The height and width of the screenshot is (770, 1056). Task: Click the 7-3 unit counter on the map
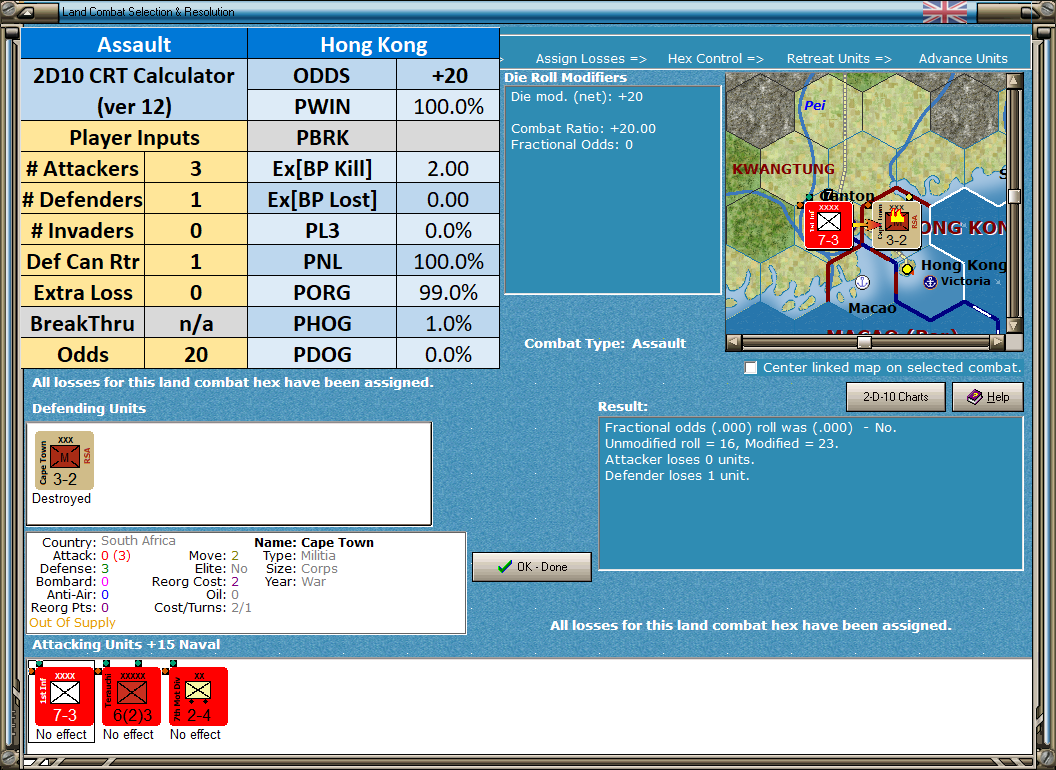coord(828,226)
